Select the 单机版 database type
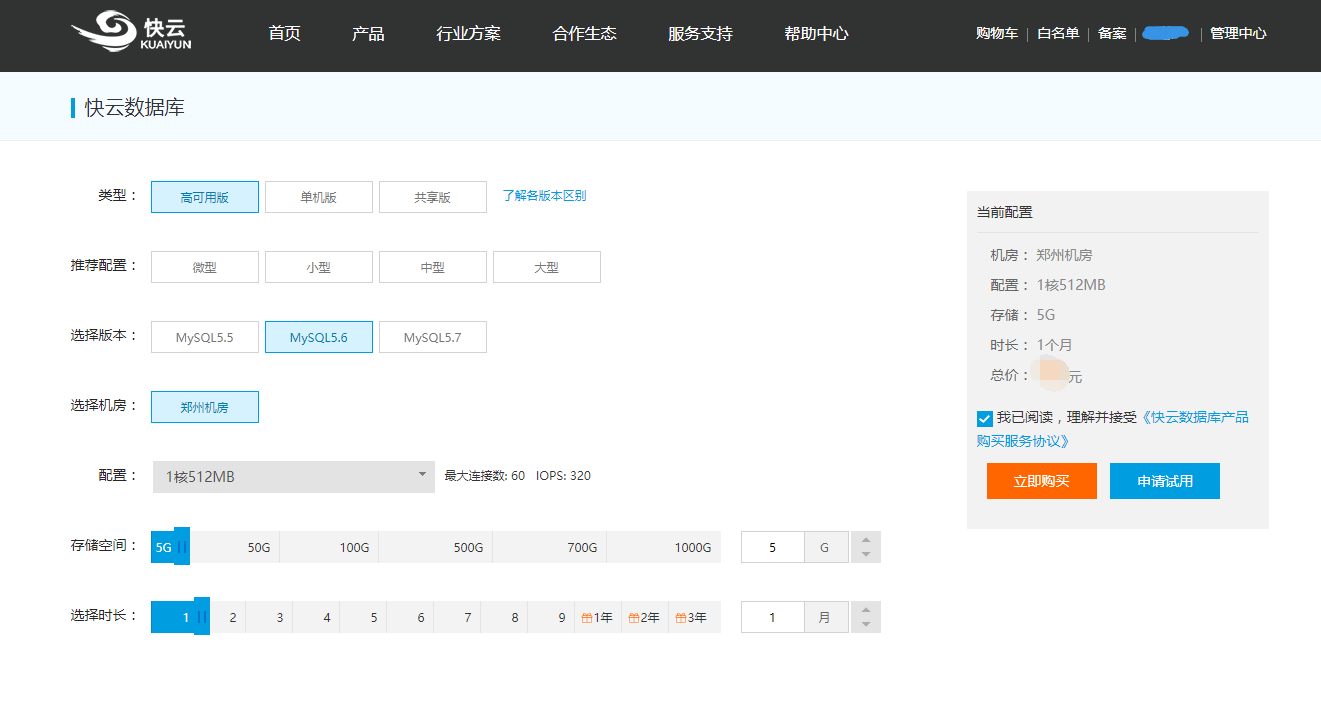 click(319, 197)
